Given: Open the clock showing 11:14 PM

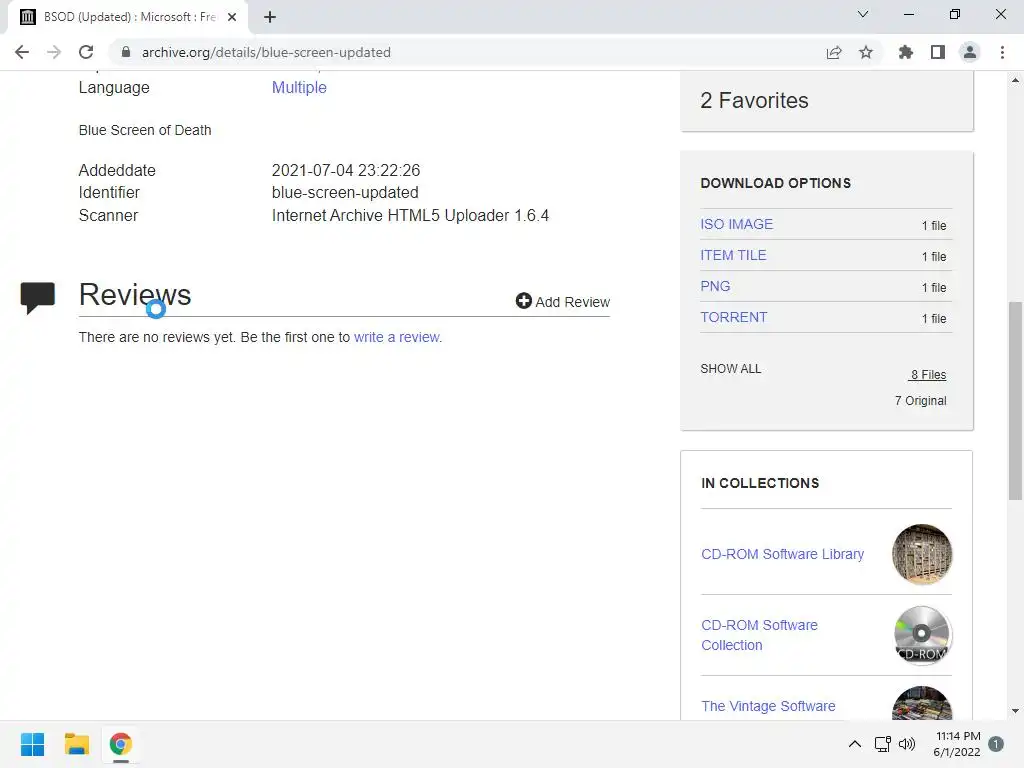Looking at the screenshot, I should click(957, 744).
